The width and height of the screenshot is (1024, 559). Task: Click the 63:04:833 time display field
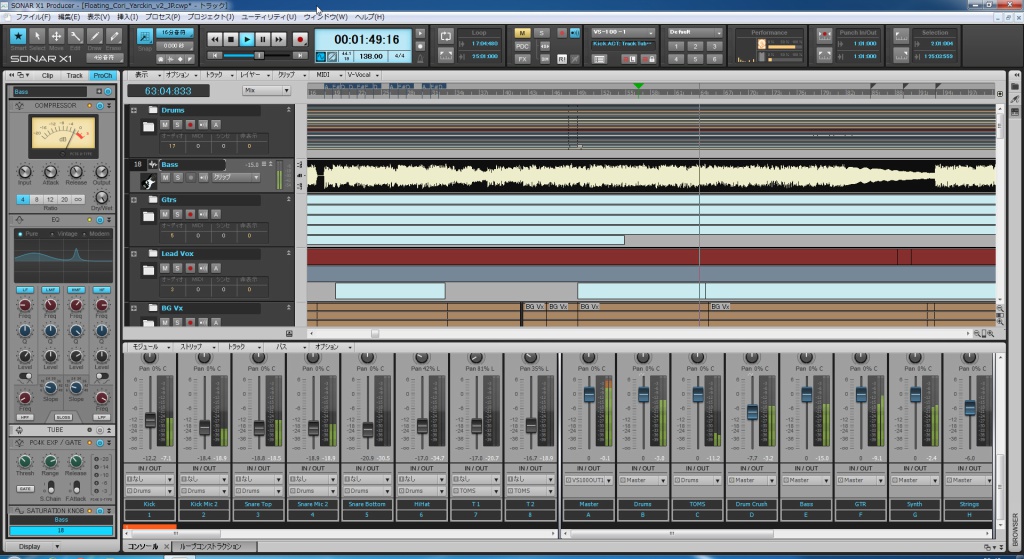tap(168, 91)
